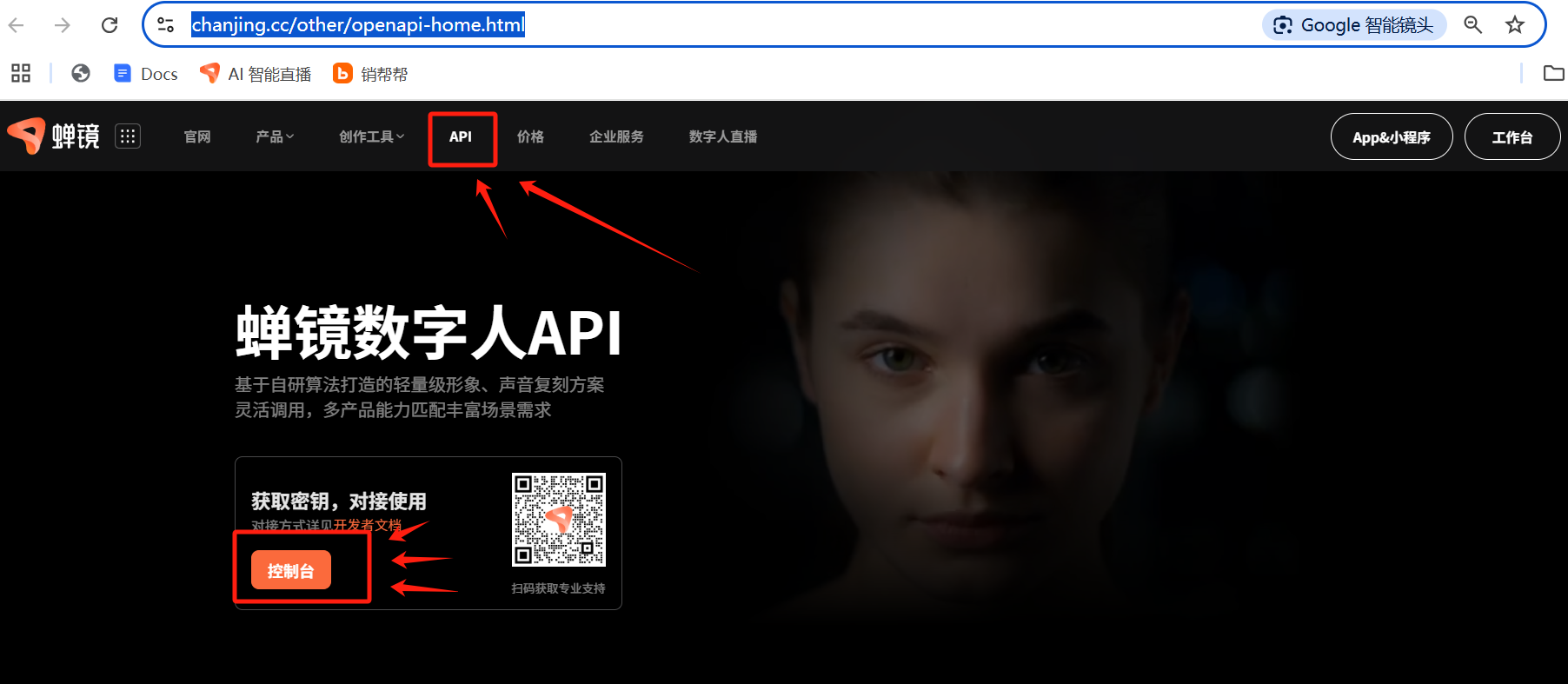
Task: Open all bookmarks folder icon
Action: pos(1553,74)
